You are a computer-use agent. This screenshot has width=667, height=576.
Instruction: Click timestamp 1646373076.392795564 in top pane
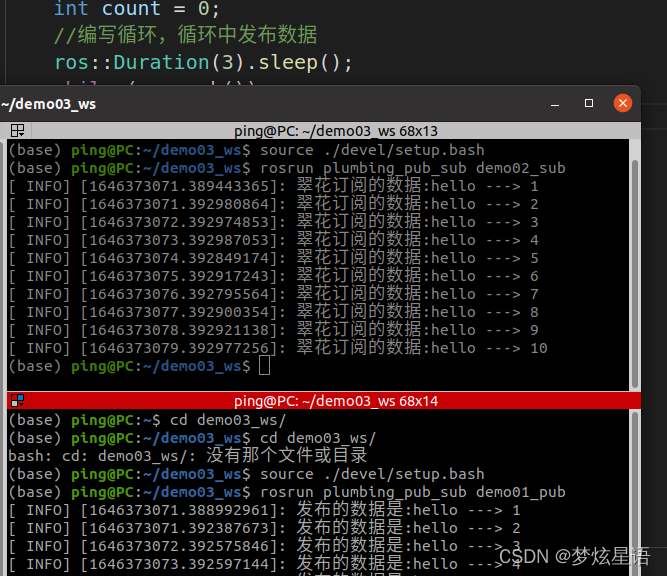pyautogui.click(x=179, y=294)
